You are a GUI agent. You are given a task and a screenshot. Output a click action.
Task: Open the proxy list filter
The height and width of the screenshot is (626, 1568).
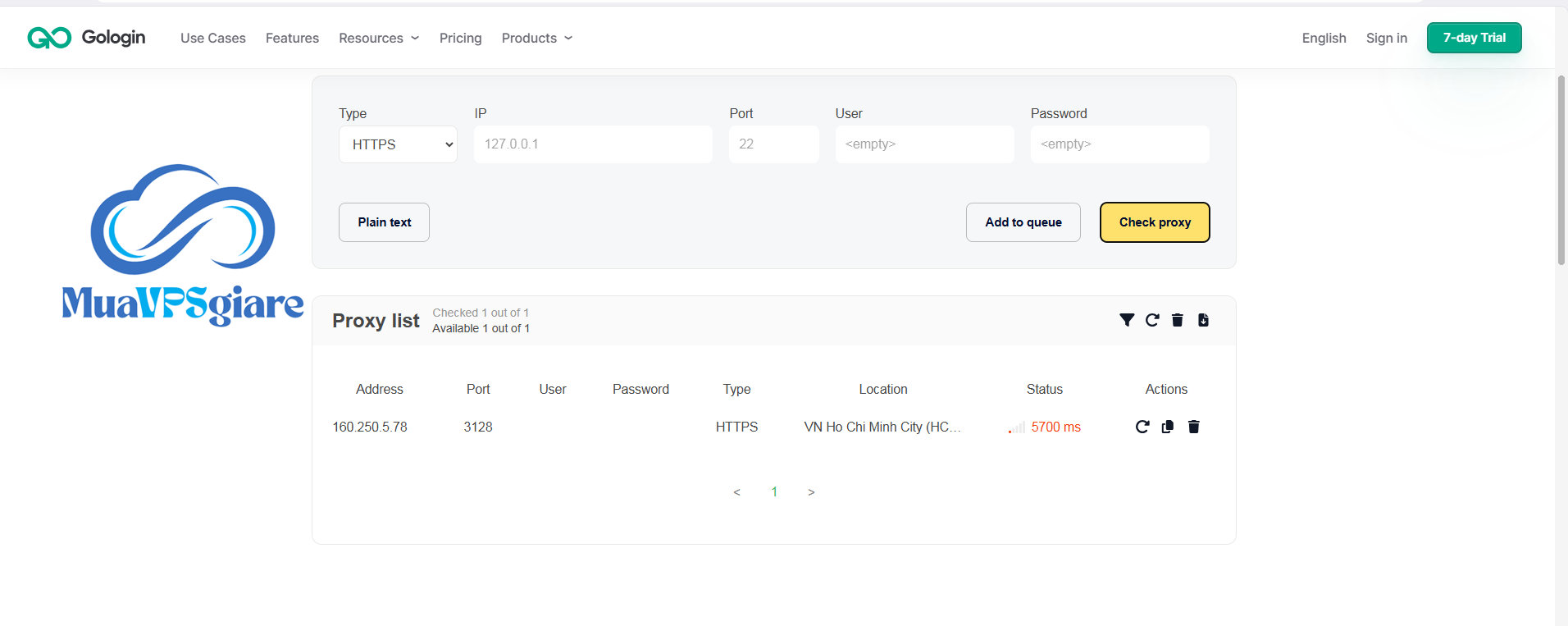coord(1127,320)
